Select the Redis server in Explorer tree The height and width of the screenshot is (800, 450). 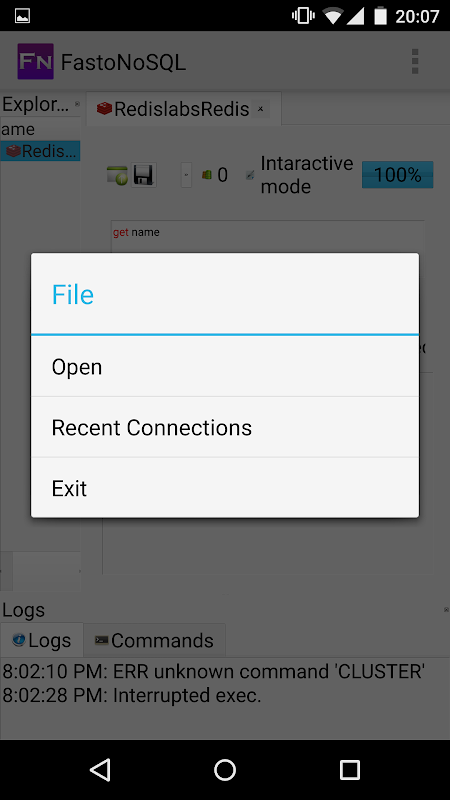point(41,151)
